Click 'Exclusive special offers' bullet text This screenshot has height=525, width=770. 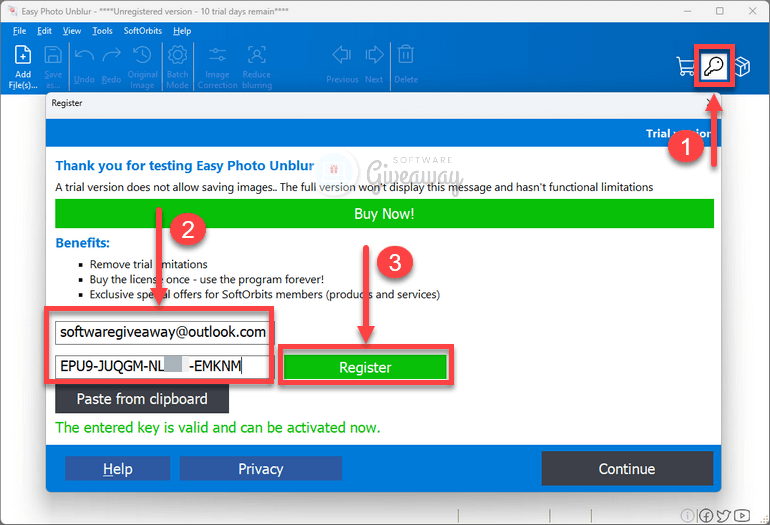pyautogui.click(x=265, y=295)
